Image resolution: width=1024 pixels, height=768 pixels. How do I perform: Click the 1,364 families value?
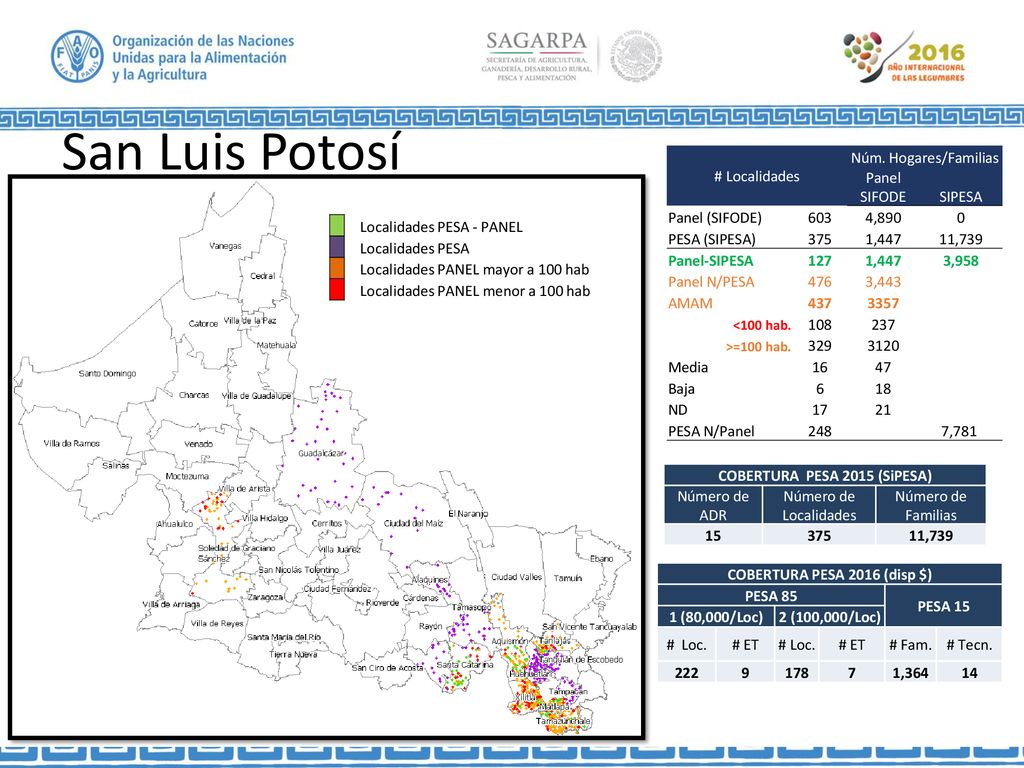(x=910, y=673)
